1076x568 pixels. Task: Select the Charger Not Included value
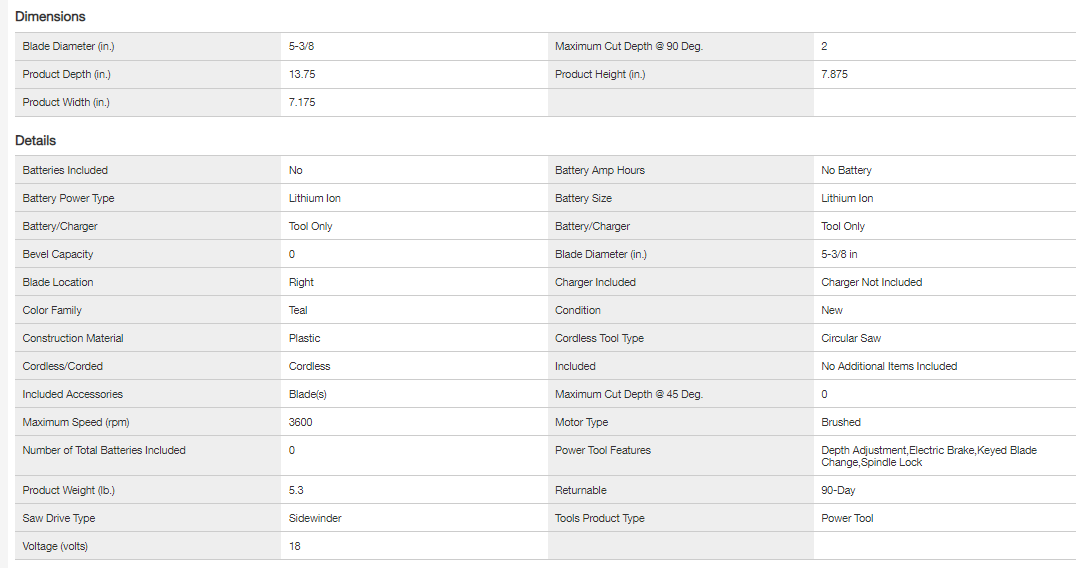coord(871,282)
